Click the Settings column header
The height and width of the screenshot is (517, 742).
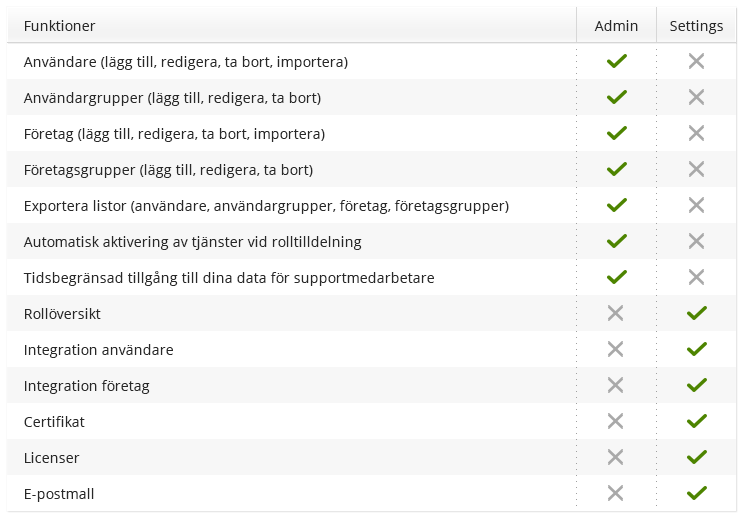point(696,26)
